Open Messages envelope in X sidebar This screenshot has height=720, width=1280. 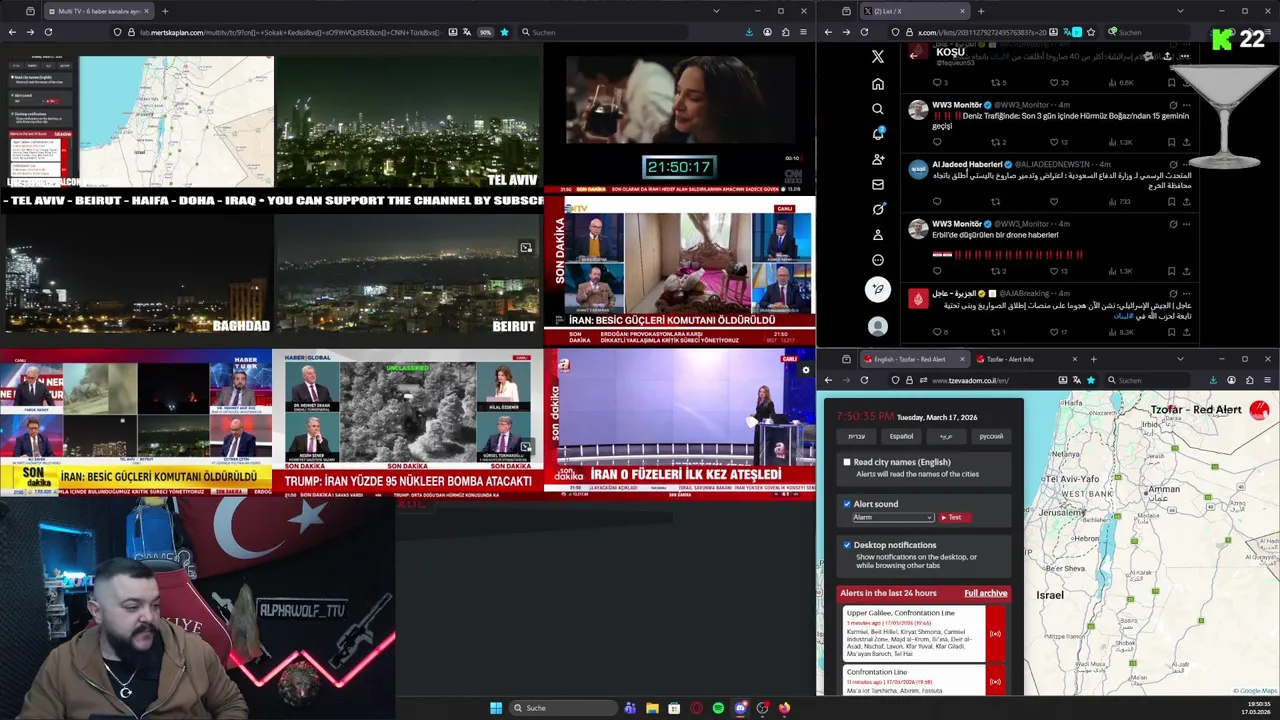pyautogui.click(x=878, y=184)
